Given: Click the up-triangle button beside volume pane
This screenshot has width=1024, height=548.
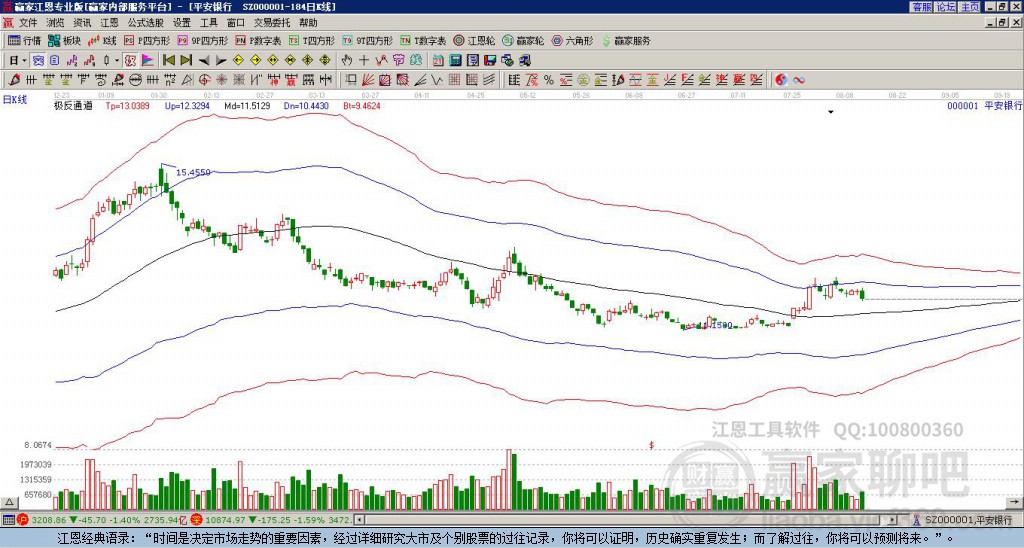Looking at the screenshot, I should [9, 502].
